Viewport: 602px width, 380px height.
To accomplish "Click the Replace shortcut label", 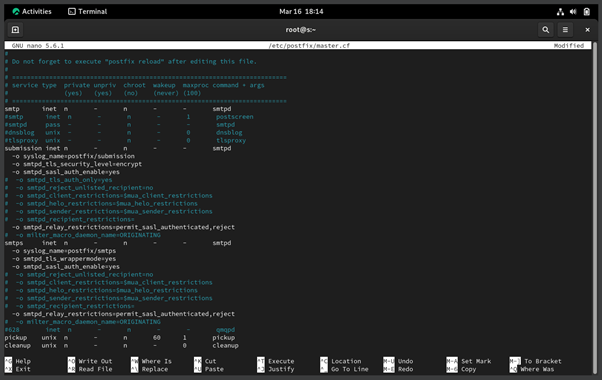I will point(155,369).
